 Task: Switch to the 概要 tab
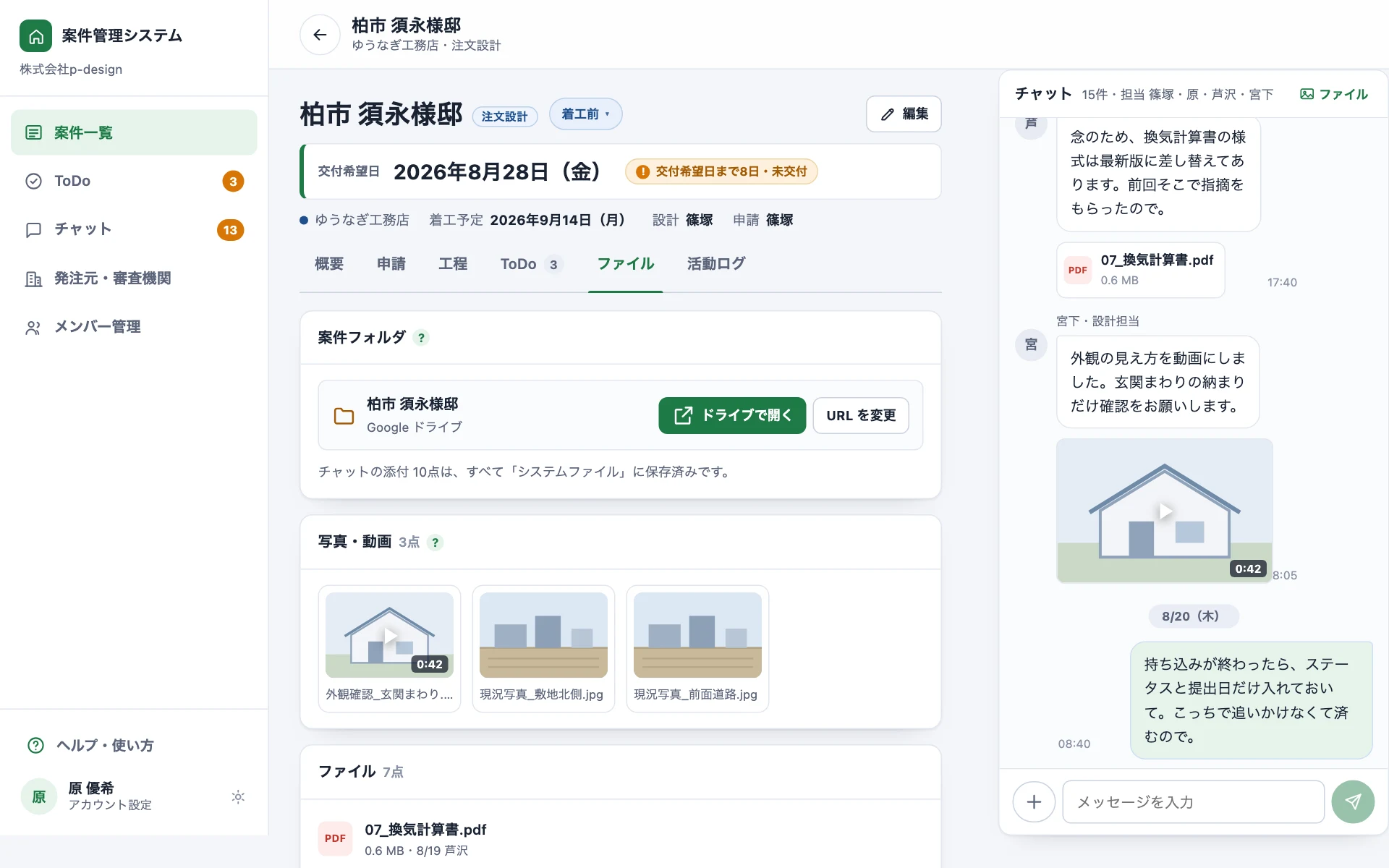coord(329,264)
